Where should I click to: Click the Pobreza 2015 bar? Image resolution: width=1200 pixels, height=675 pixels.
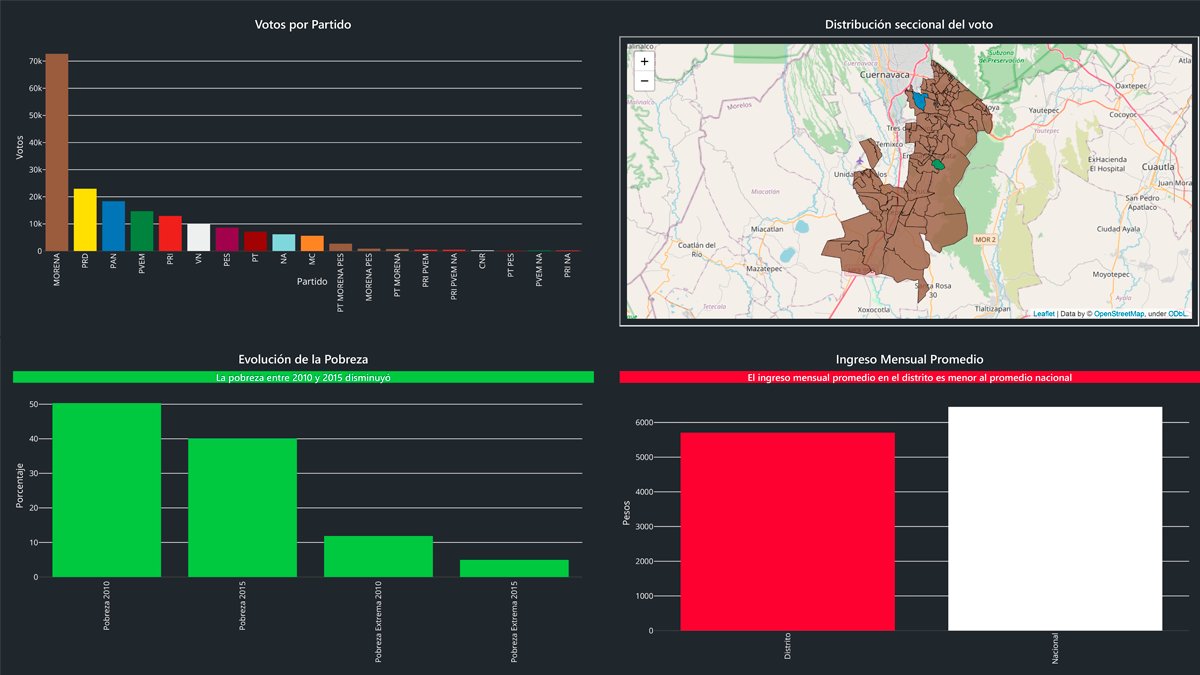point(243,508)
